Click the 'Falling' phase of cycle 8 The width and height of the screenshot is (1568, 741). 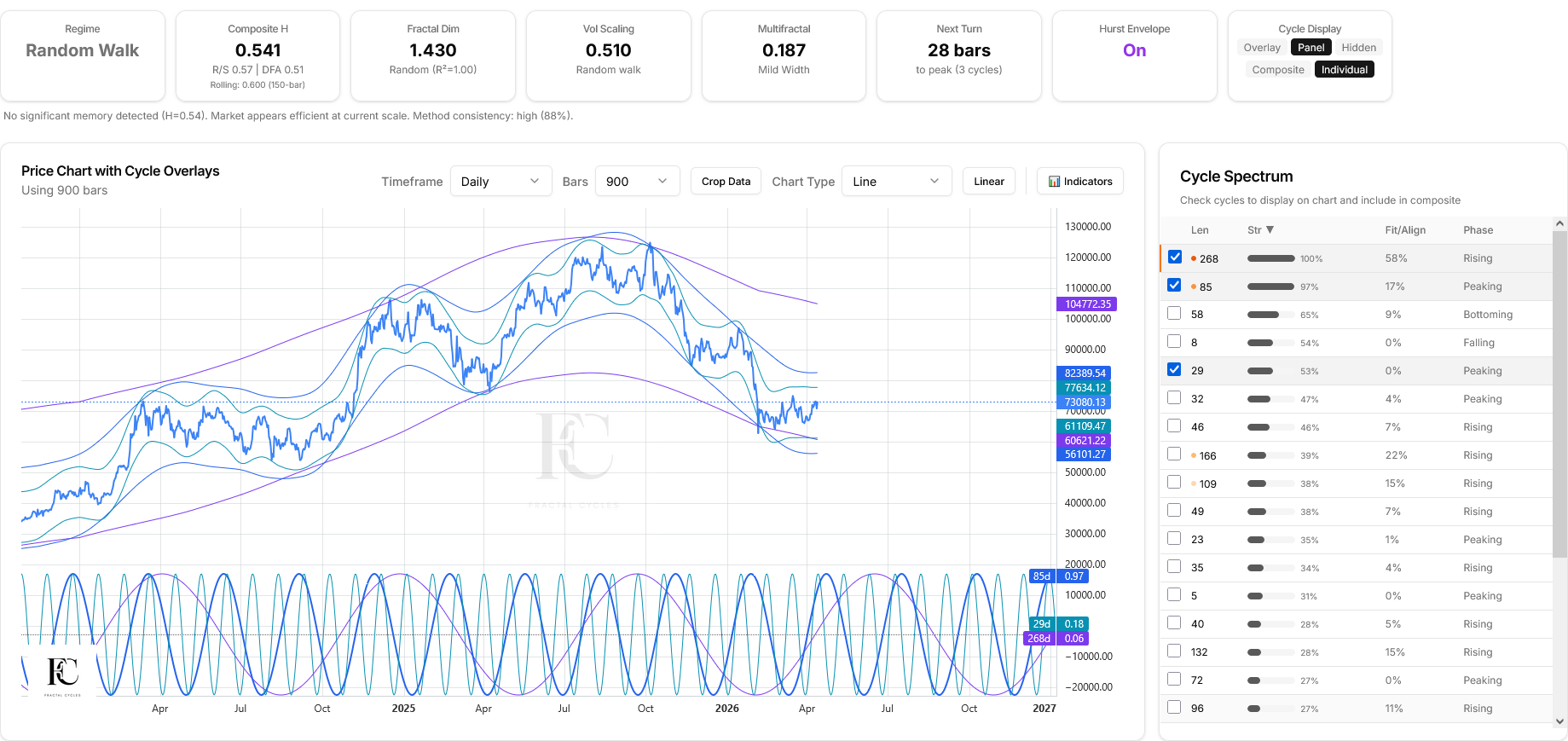tap(1478, 343)
